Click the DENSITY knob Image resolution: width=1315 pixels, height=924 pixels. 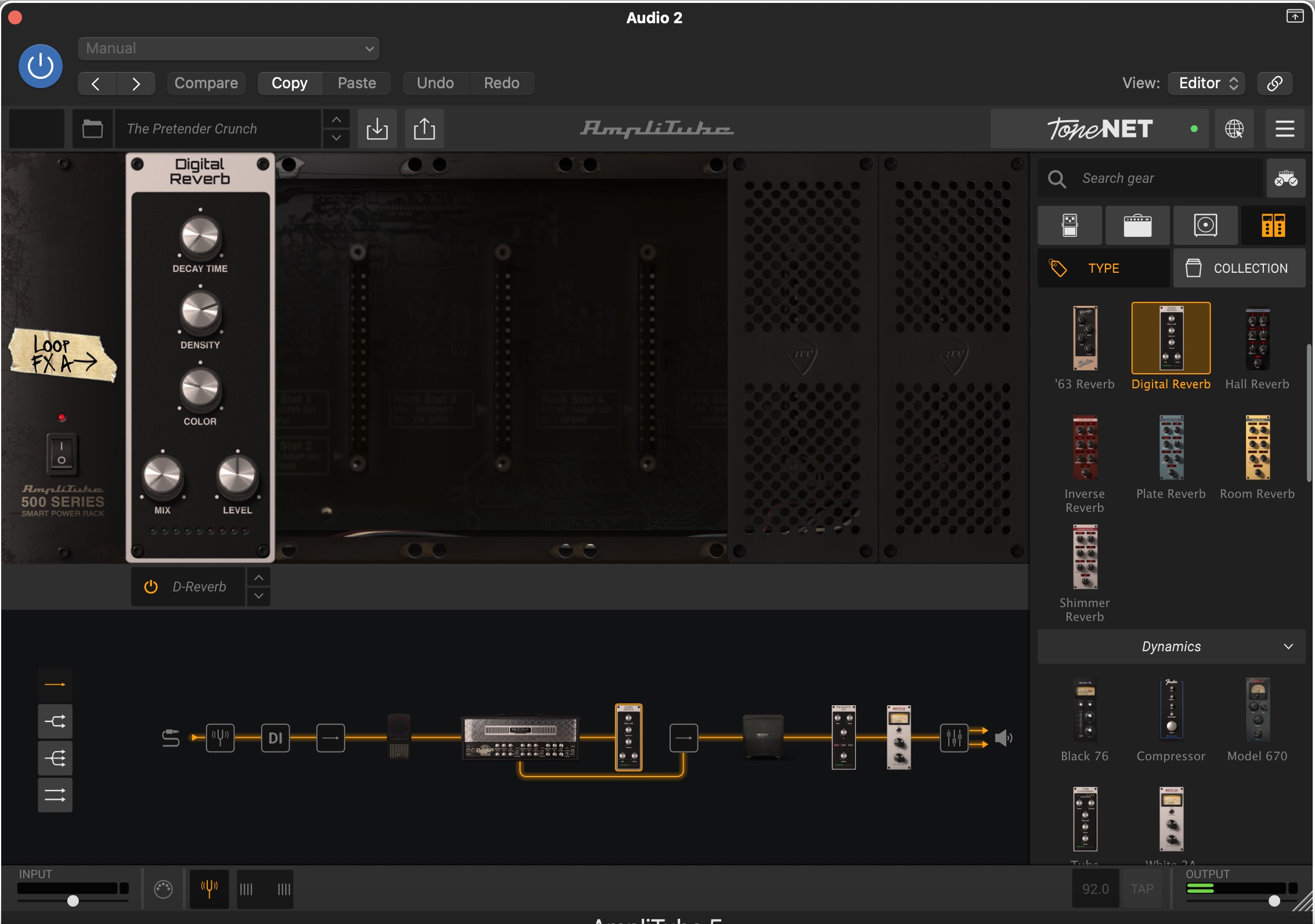tap(200, 313)
